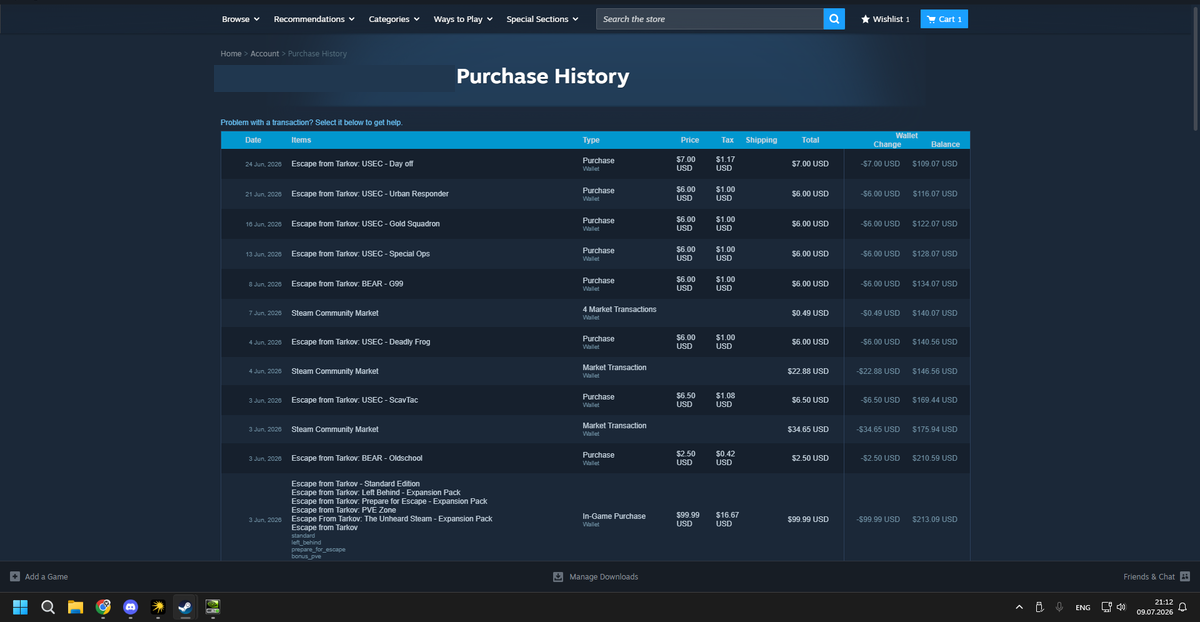This screenshot has height=622, width=1200.
Task: Click the $22.88 USD total cell
Action: [808, 371]
